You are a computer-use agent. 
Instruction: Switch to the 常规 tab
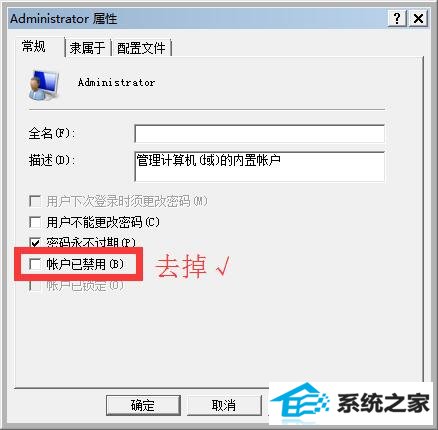tap(33, 46)
